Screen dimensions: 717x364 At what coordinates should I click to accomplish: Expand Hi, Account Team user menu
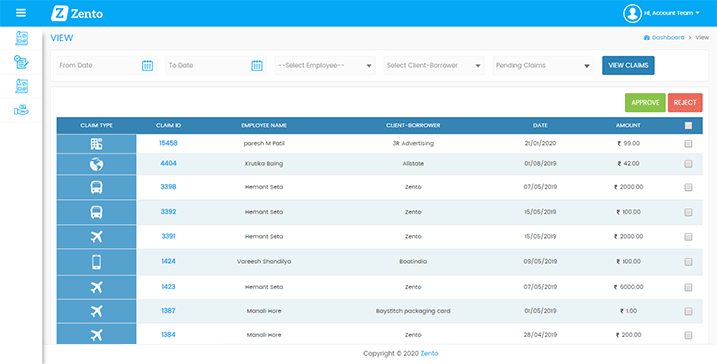click(x=672, y=13)
